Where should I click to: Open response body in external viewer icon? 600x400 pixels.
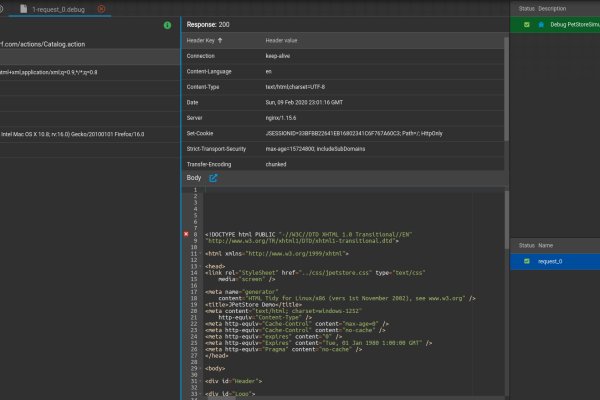[213, 178]
